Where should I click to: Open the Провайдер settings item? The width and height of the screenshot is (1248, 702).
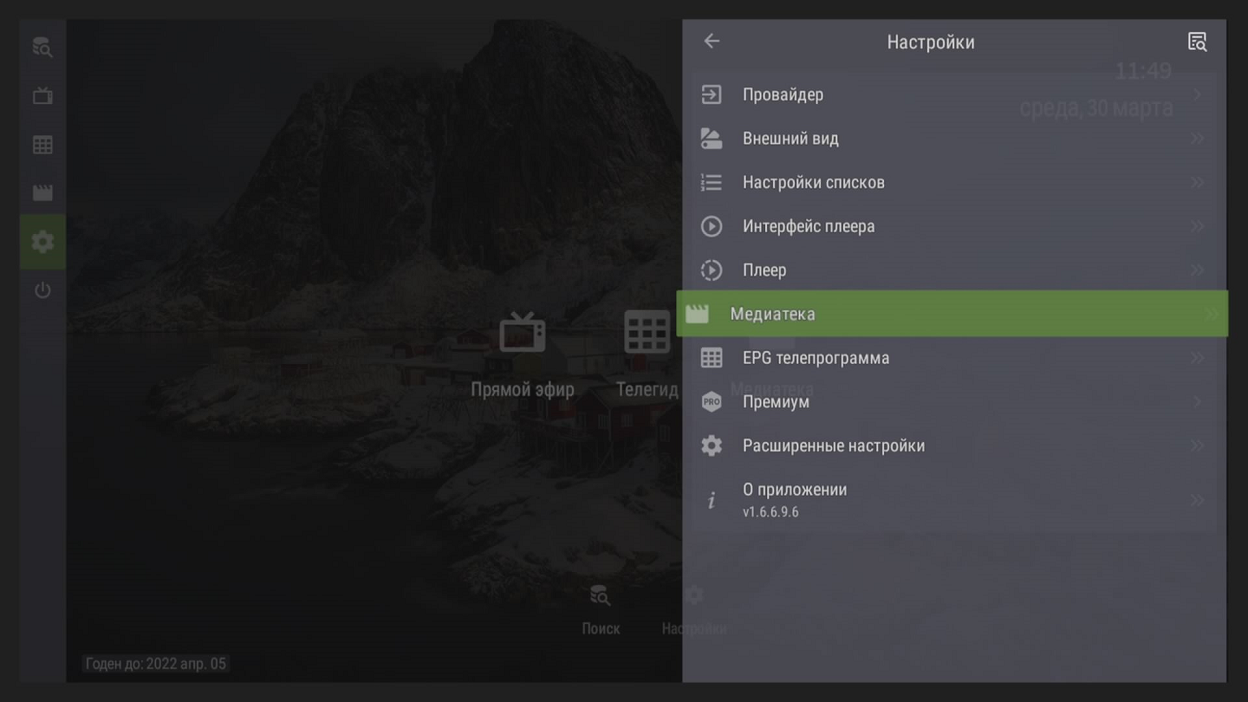click(783, 95)
